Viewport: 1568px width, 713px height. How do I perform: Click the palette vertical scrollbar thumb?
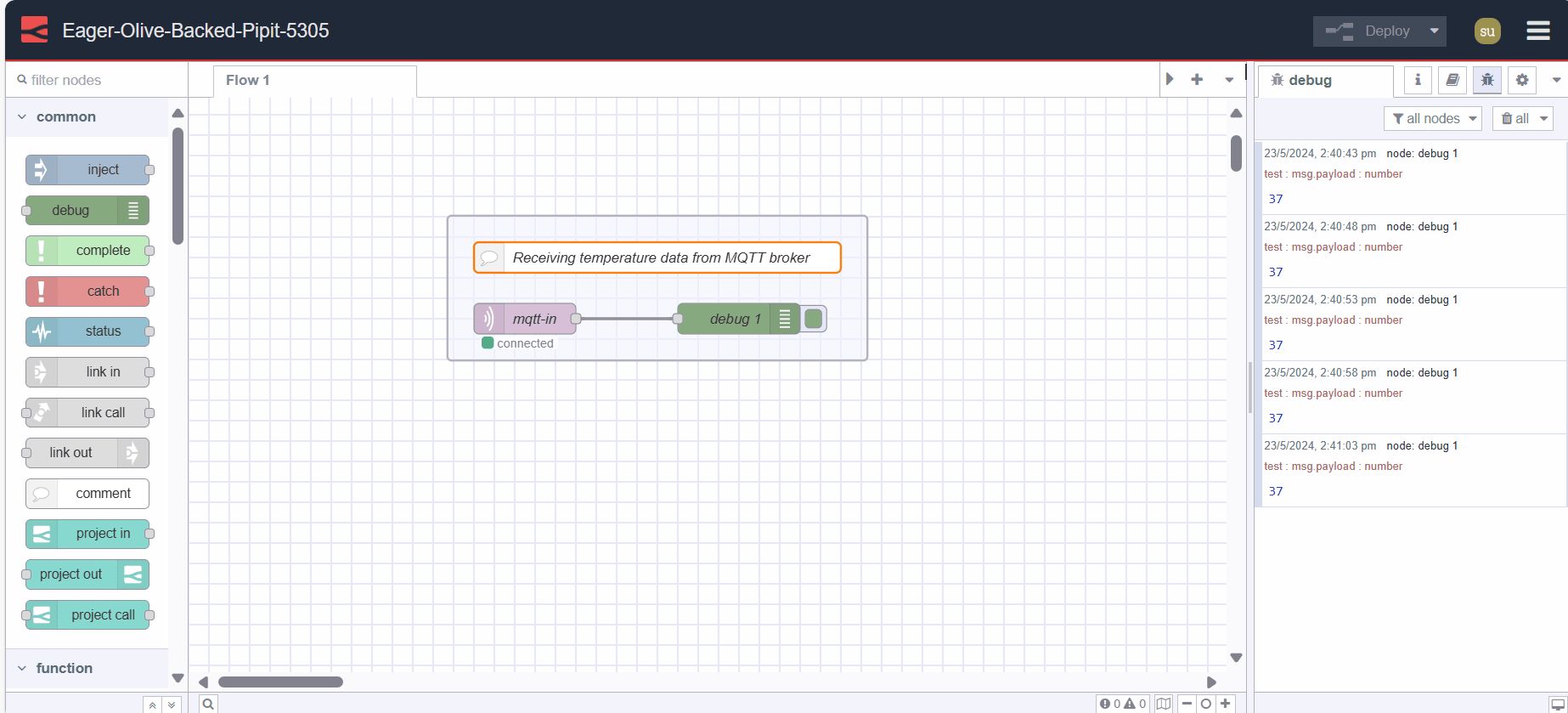(x=178, y=186)
